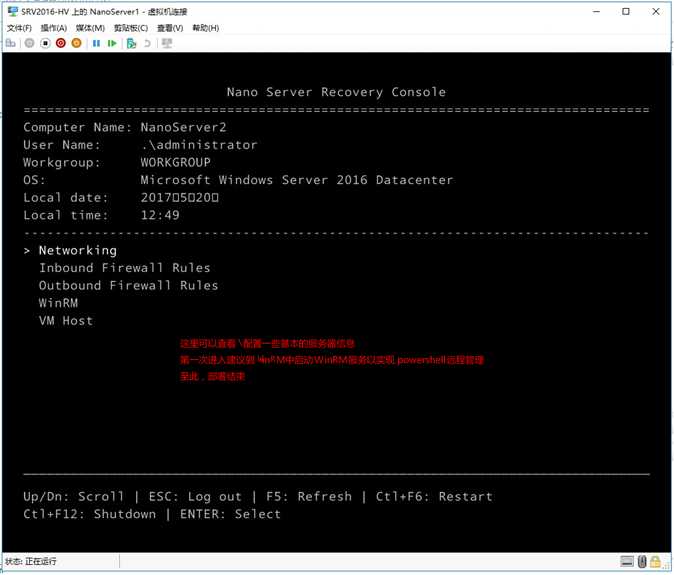The image size is (674, 575).
Task: Click the Start VM toolbar icon
Action: click(x=29, y=43)
